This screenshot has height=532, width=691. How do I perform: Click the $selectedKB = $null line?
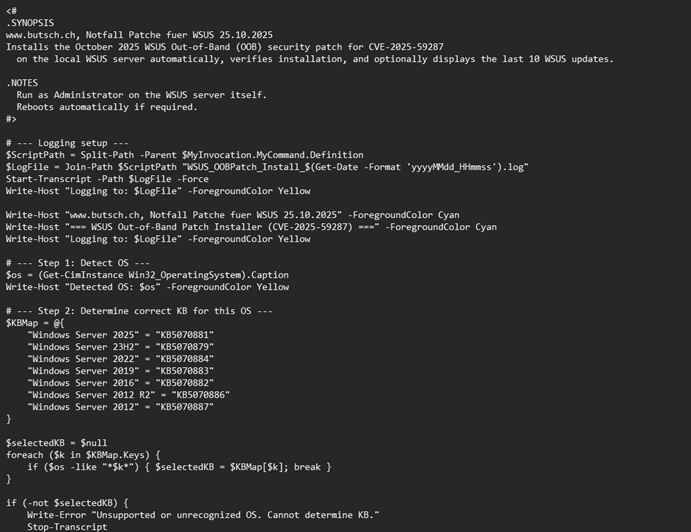pyautogui.click(x=56, y=443)
